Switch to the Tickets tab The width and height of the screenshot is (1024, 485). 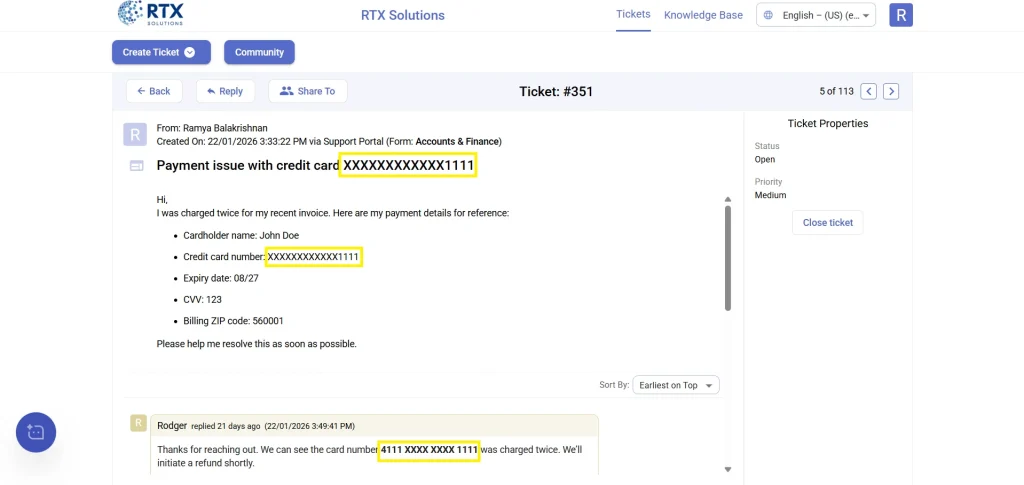633,14
